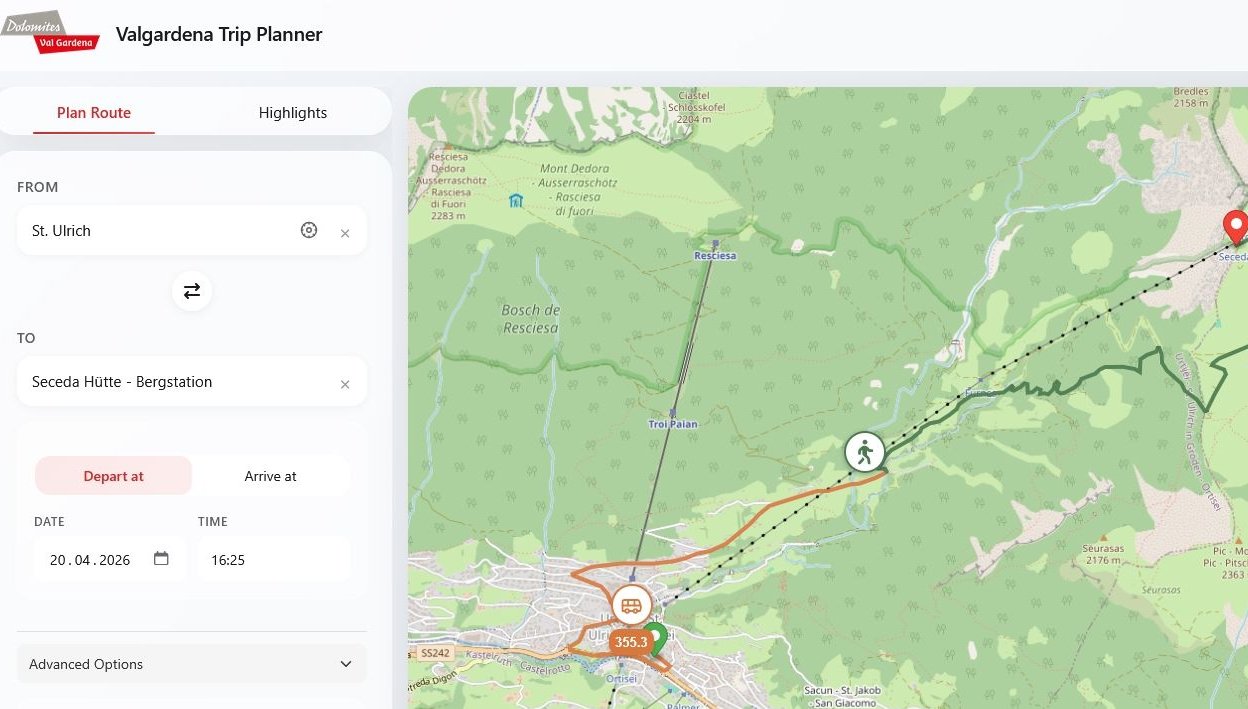Open the Dolomites Val Gardena logo
1248x709 pixels.
coord(50,32)
